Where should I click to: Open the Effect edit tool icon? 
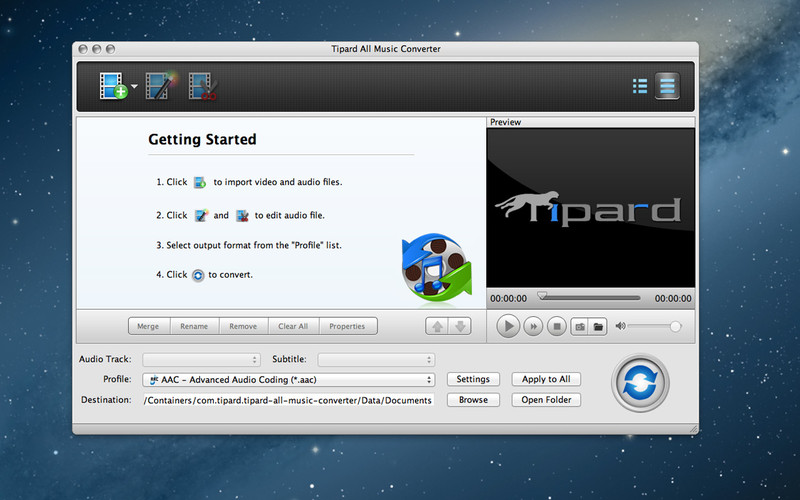(x=161, y=85)
